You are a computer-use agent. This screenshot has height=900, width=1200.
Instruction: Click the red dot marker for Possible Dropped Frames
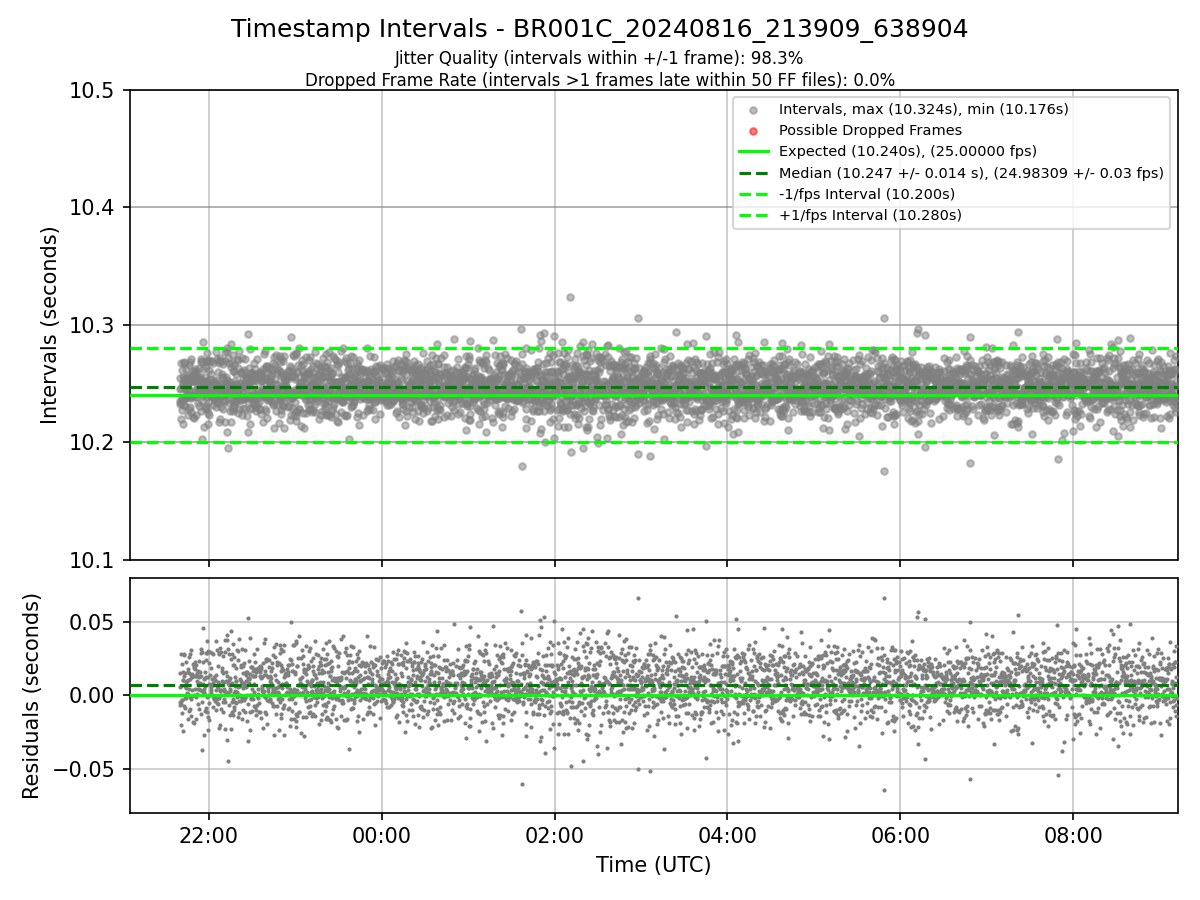(x=754, y=131)
